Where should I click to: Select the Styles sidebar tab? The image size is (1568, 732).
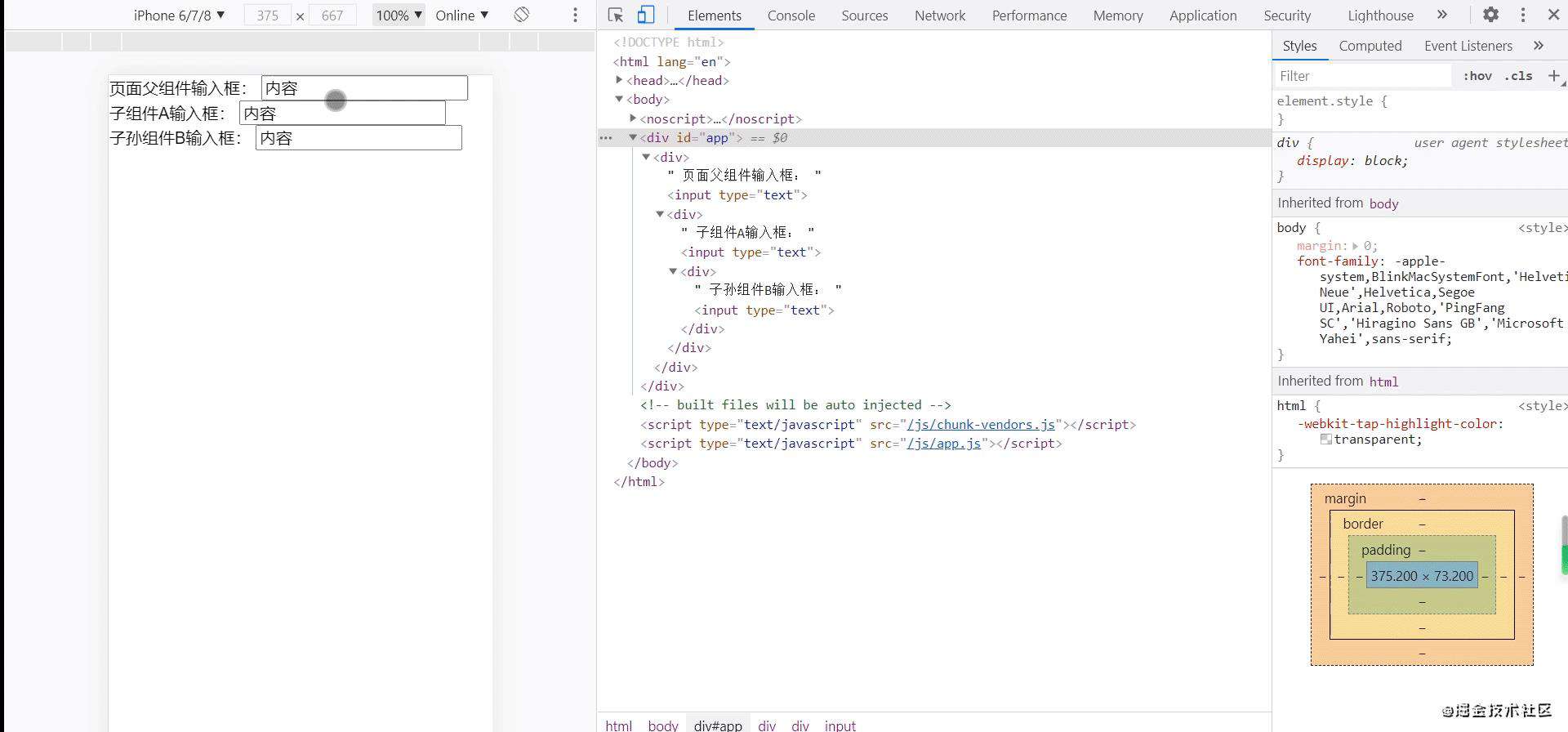coord(1299,46)
